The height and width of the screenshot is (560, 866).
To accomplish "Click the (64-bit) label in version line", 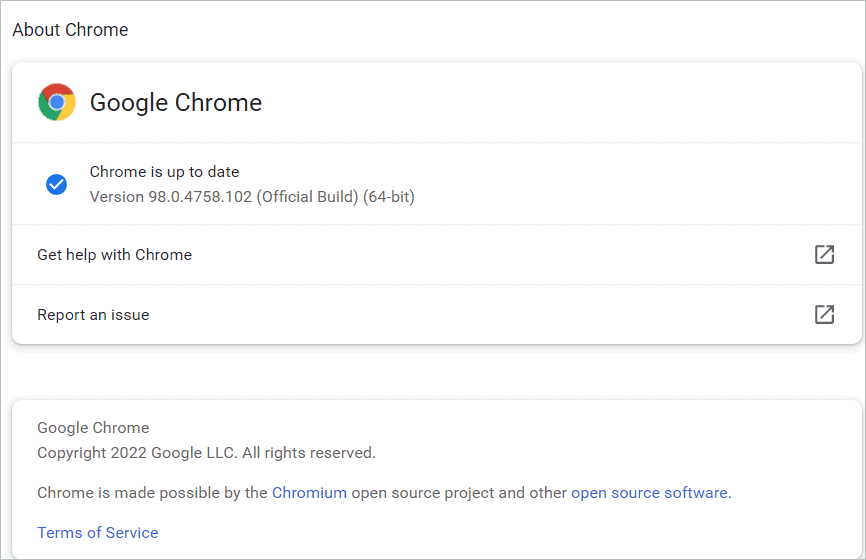I will (x=389, y=197).
